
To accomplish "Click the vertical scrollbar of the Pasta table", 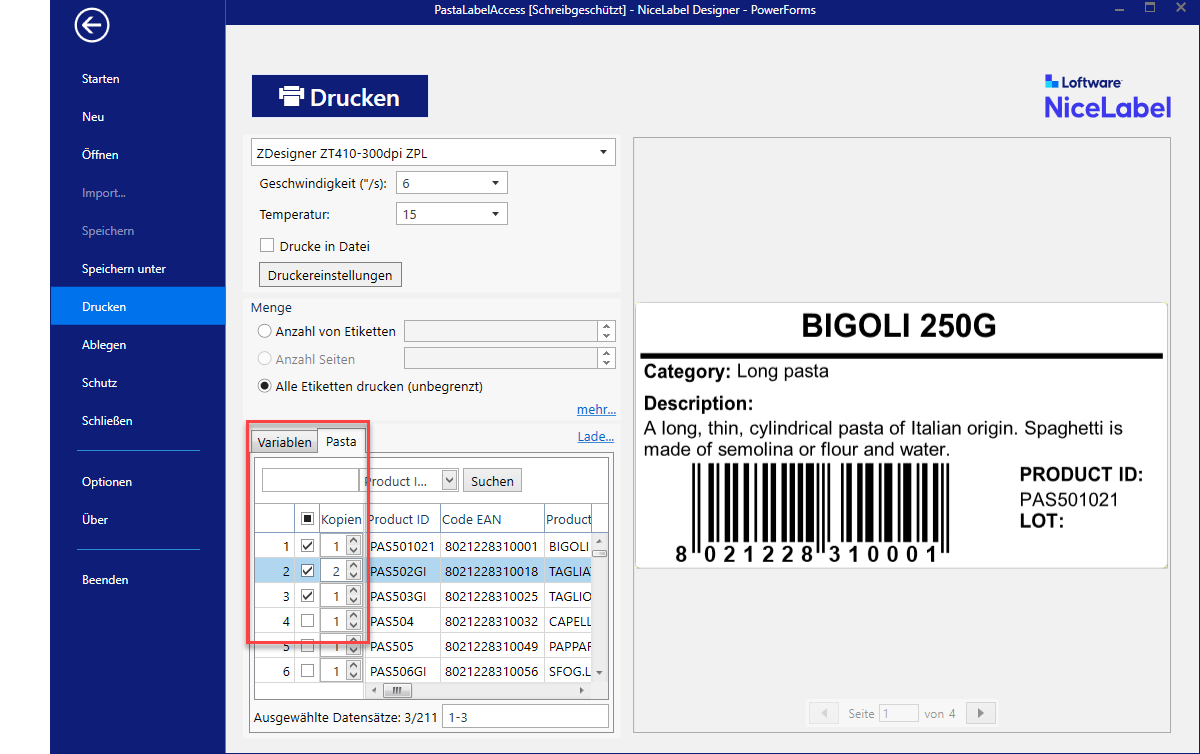I will coord(599,606).
